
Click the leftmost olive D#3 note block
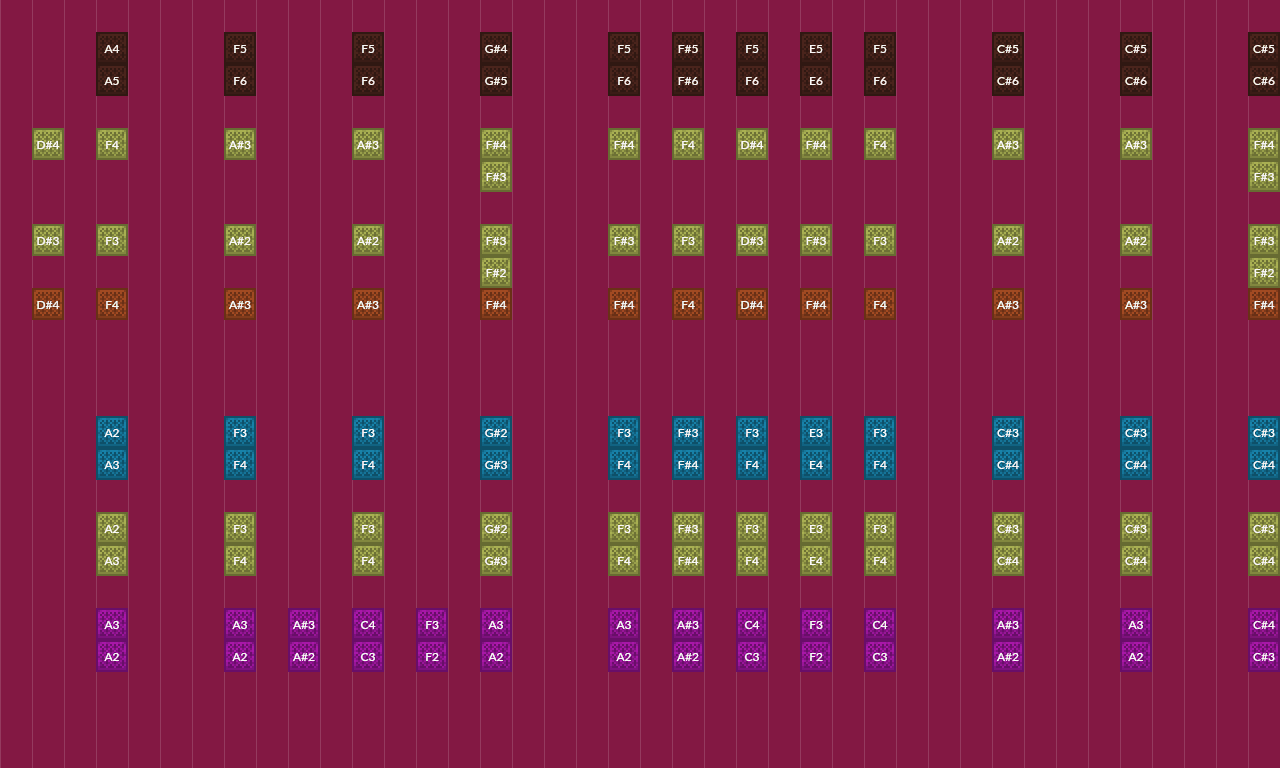tap(48, 241)
